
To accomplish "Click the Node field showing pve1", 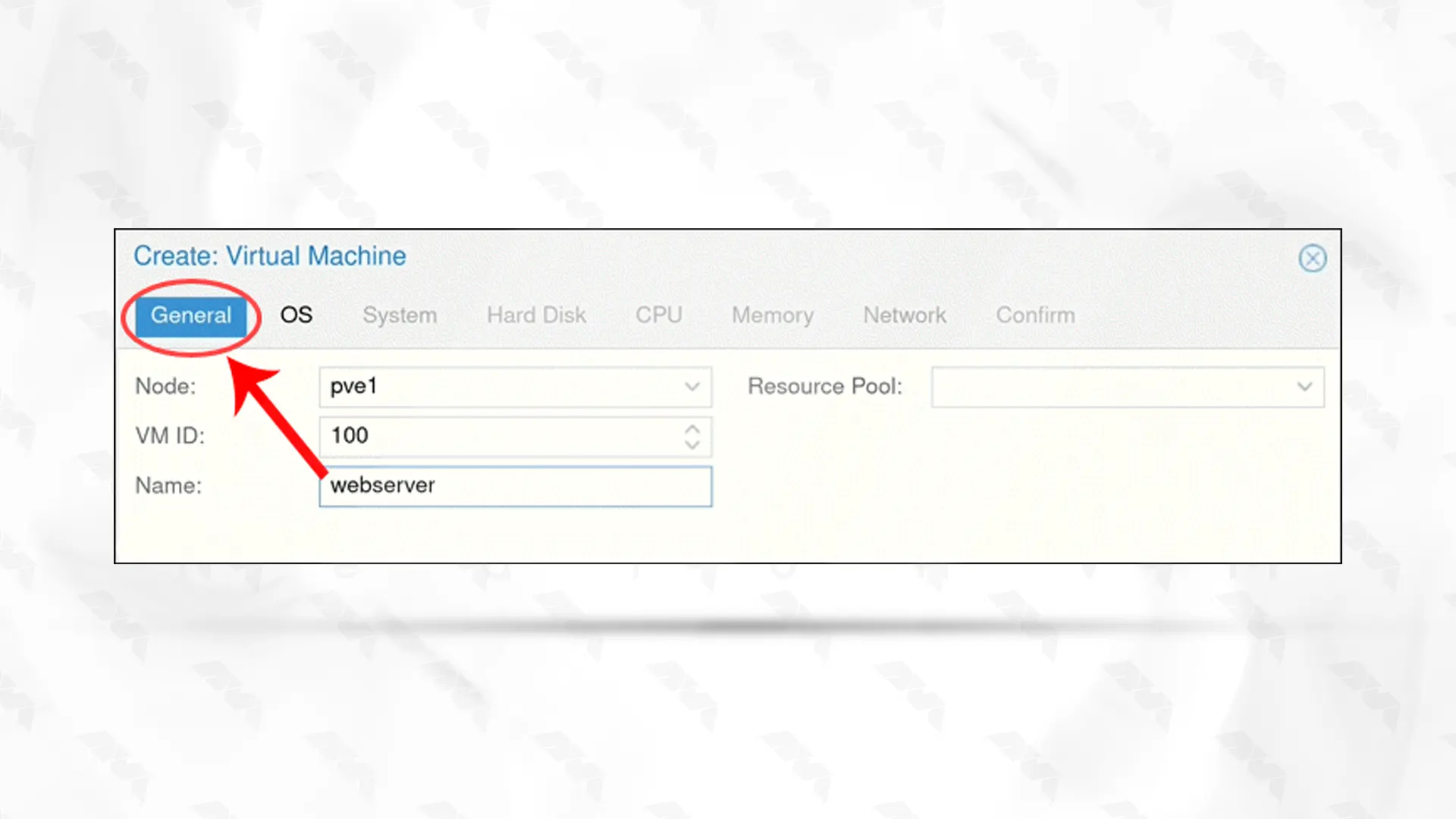I will click(x=515, y=387).
